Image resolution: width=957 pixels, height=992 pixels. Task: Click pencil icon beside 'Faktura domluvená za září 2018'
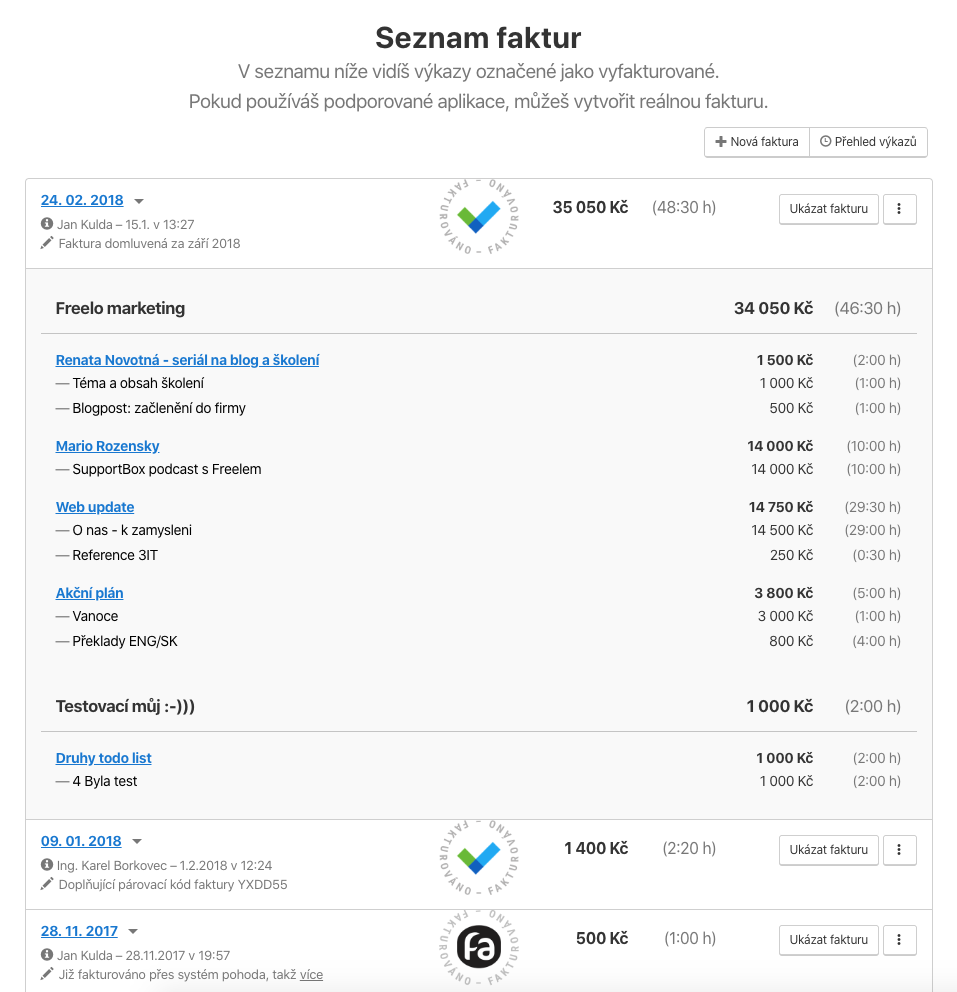47,243
